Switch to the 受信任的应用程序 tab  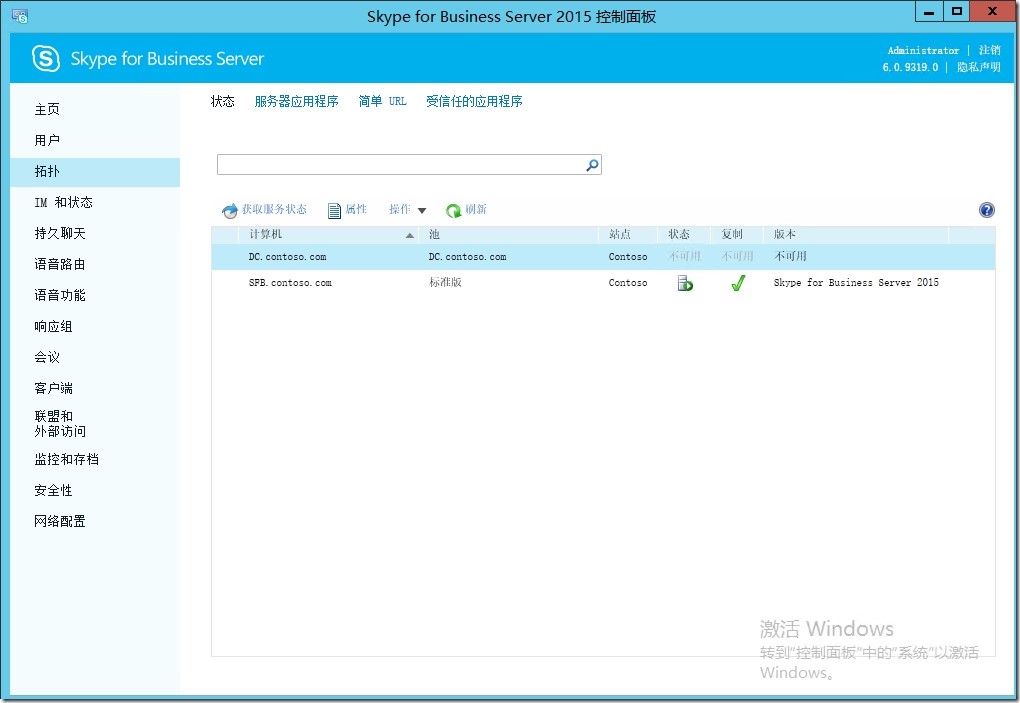474,101
